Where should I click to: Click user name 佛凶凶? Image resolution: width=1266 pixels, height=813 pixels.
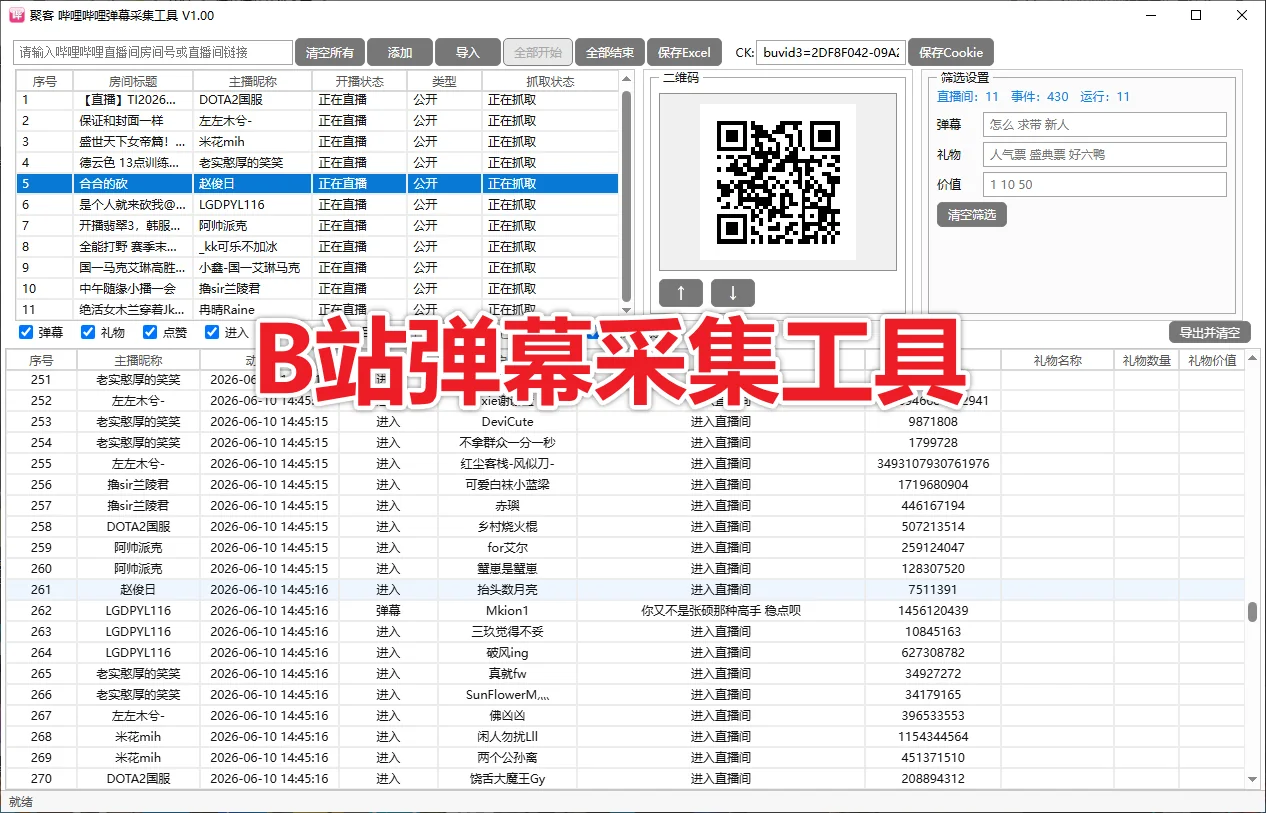[x=507, y=715]
